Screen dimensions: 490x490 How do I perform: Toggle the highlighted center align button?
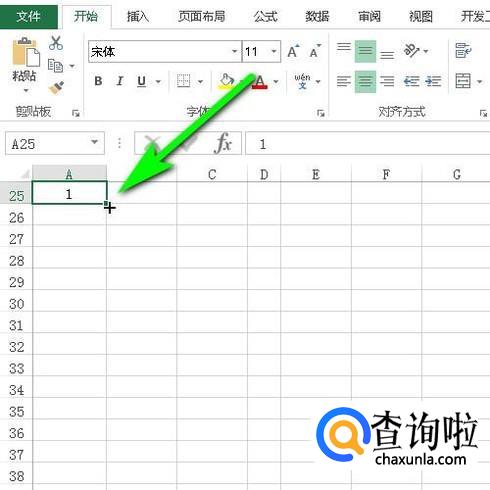[x=365, y=81]
